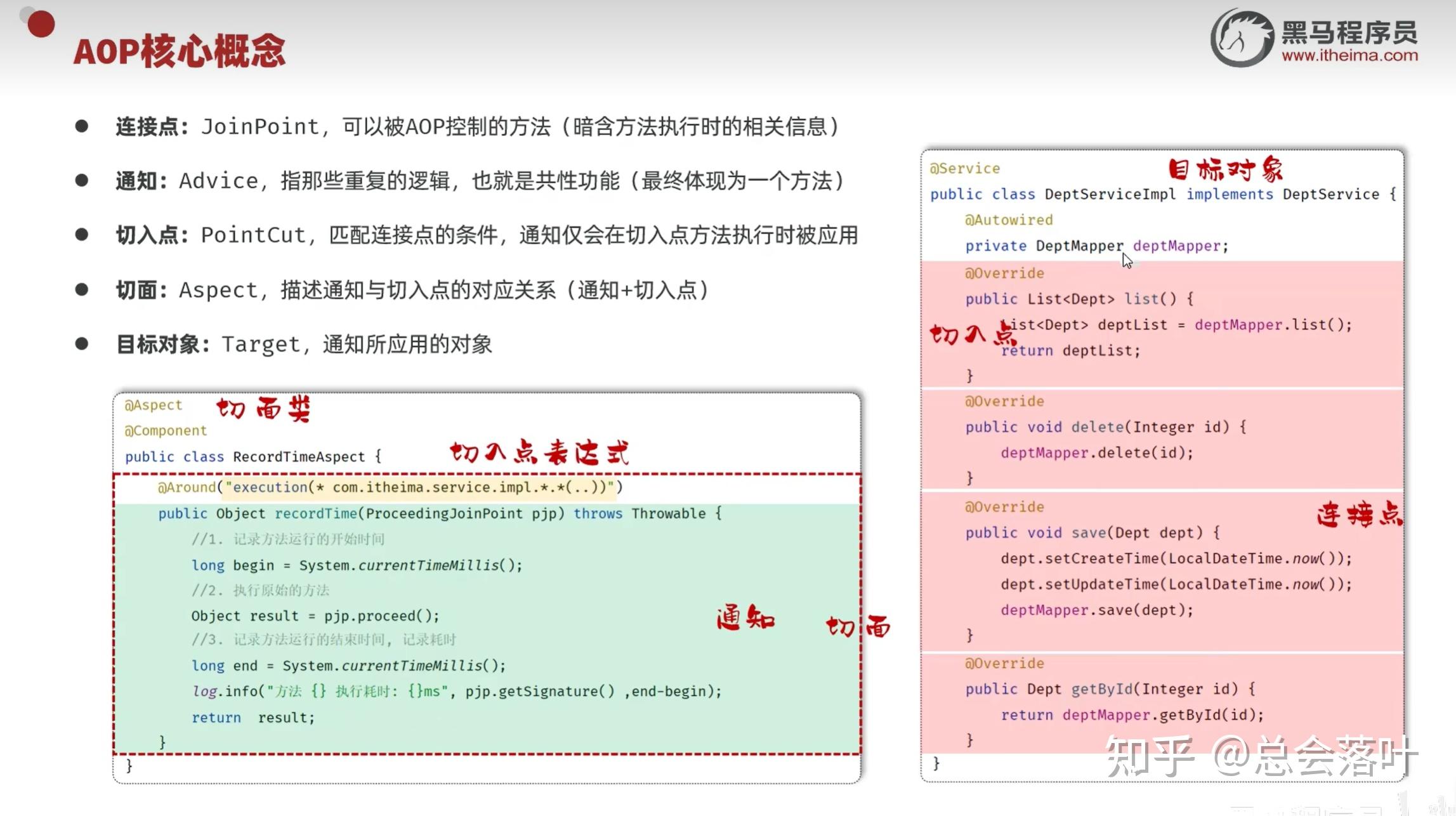The height and width of the screenshot is (816, 1456).
Task: Click the @Service annotation in the right code panel
Action: pos(964,168)
